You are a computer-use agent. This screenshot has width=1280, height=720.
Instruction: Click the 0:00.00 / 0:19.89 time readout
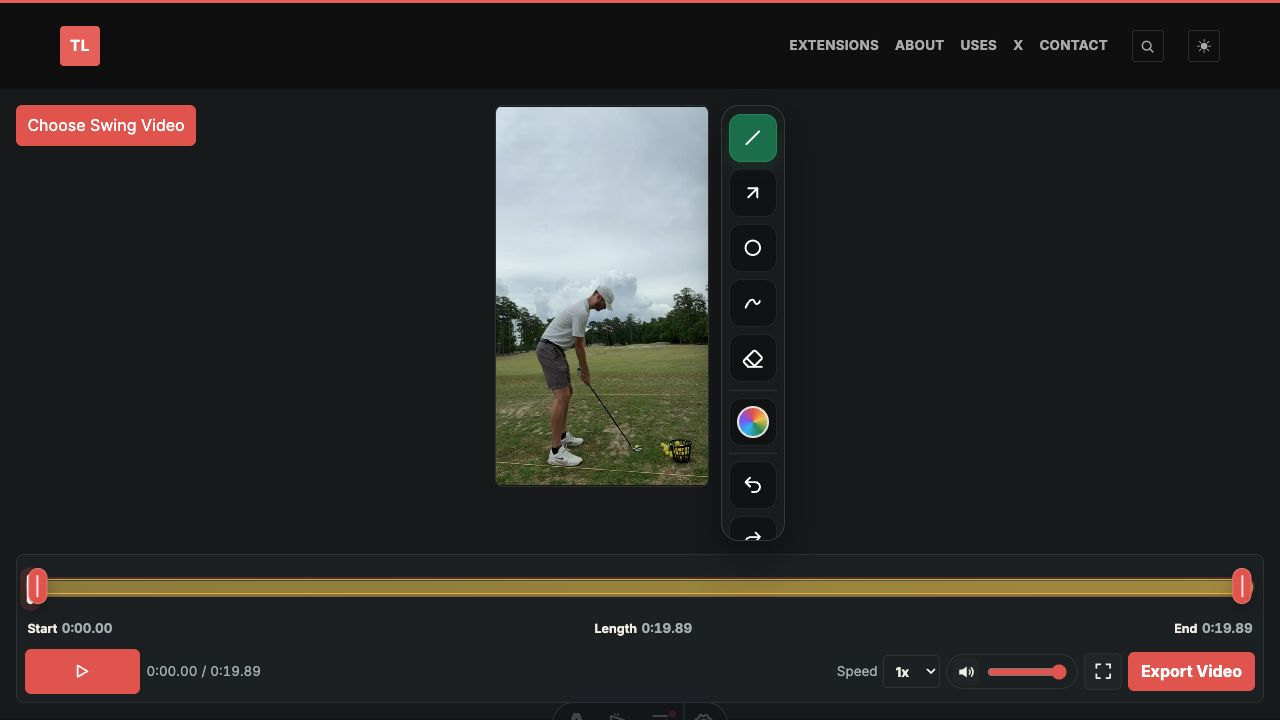204,671
